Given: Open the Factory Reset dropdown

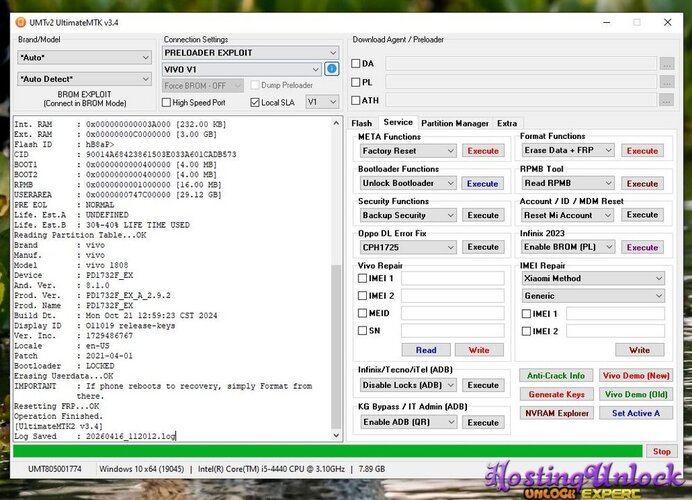Looking at the screenshot, I should (408, 151).
